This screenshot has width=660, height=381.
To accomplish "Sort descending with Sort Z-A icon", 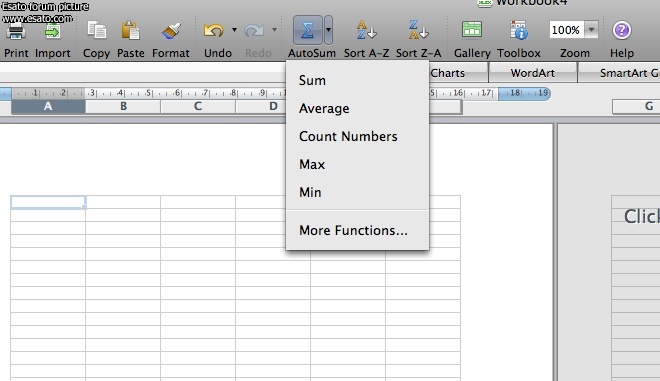I will point(418,30).
